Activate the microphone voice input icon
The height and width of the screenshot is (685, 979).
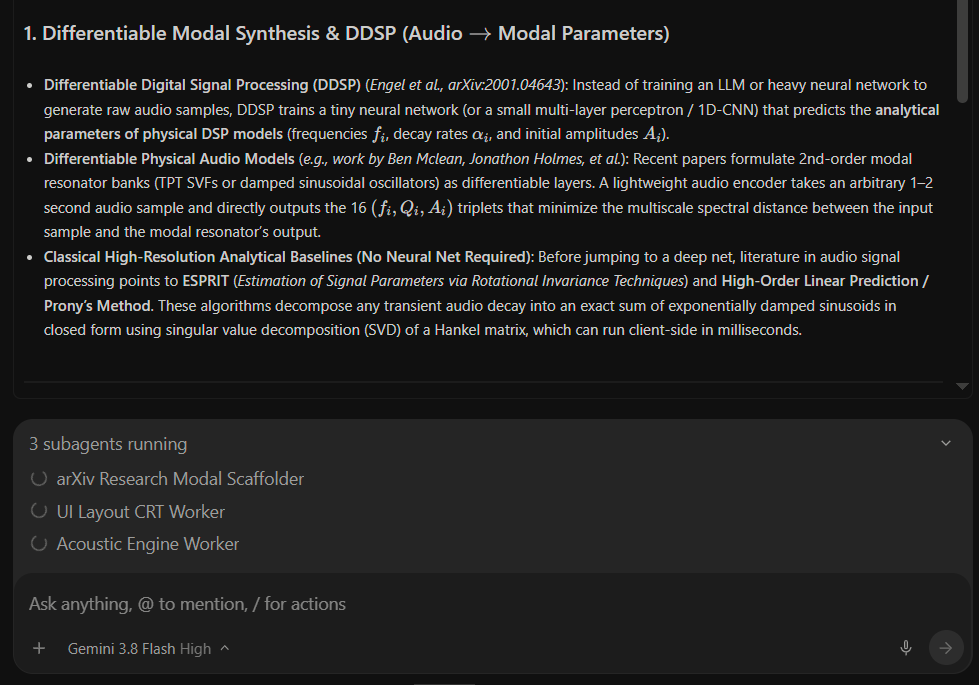[905, 648]
